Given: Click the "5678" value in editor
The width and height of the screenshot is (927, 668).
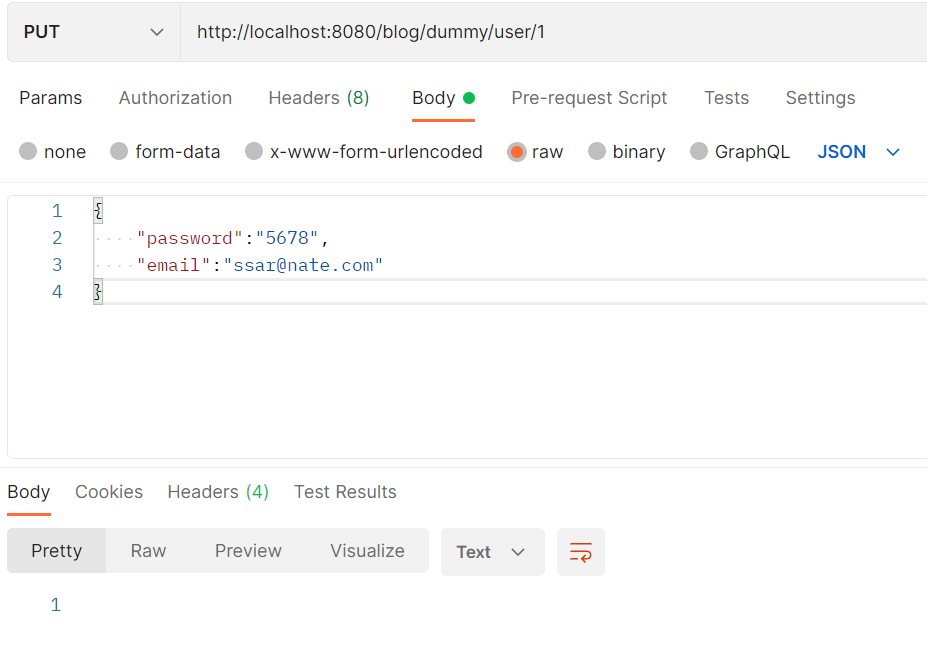Looking at the screenshot, I should pyautogui.click(x=287, y=238).
